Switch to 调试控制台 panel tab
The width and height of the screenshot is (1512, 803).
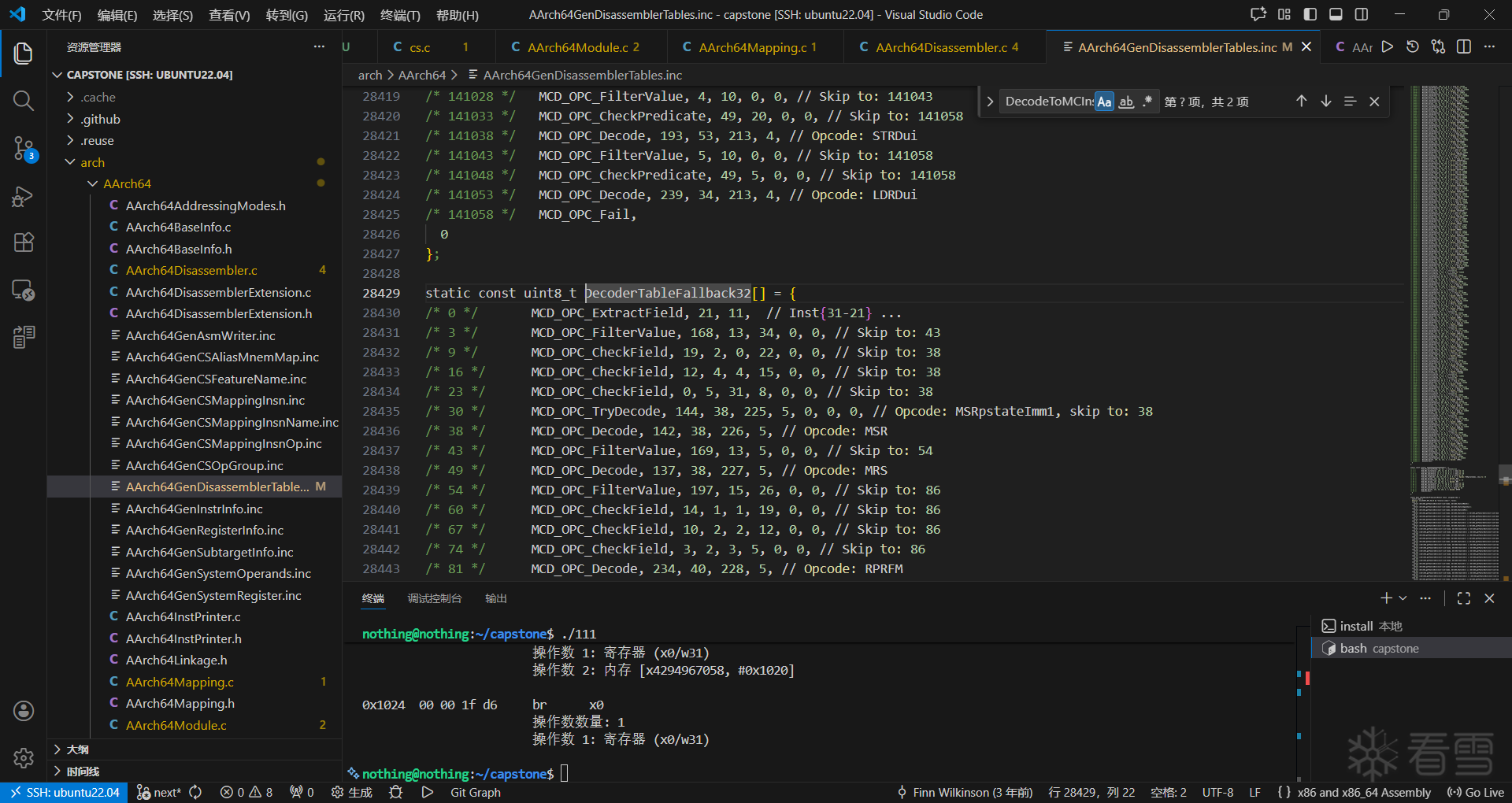[435, 598]
